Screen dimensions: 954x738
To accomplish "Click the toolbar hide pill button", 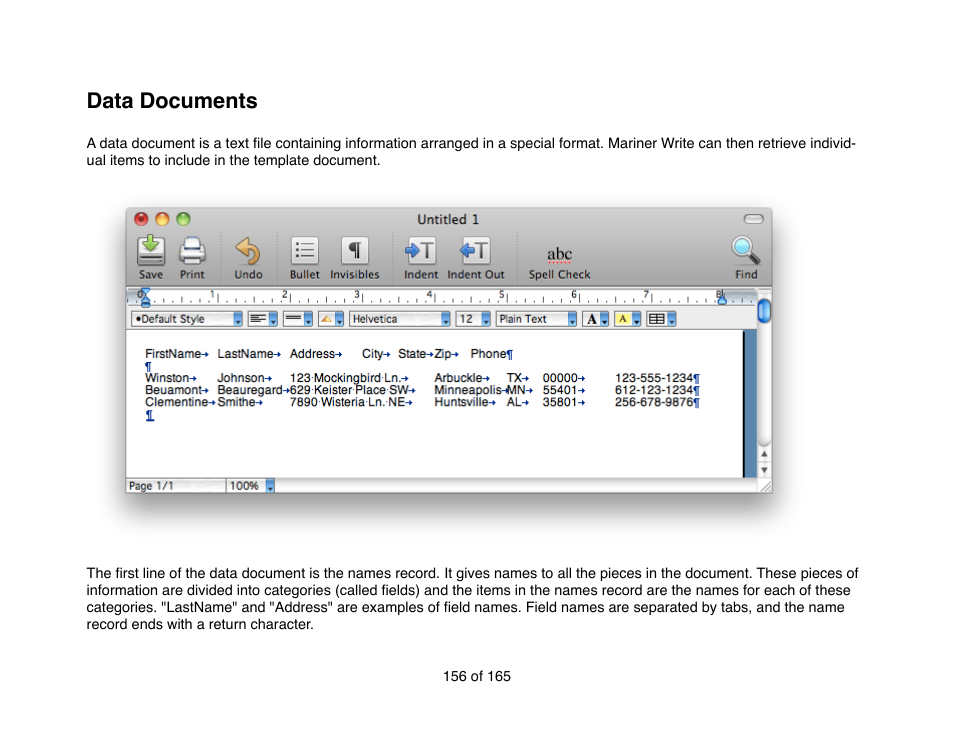I will click(753, 219).
